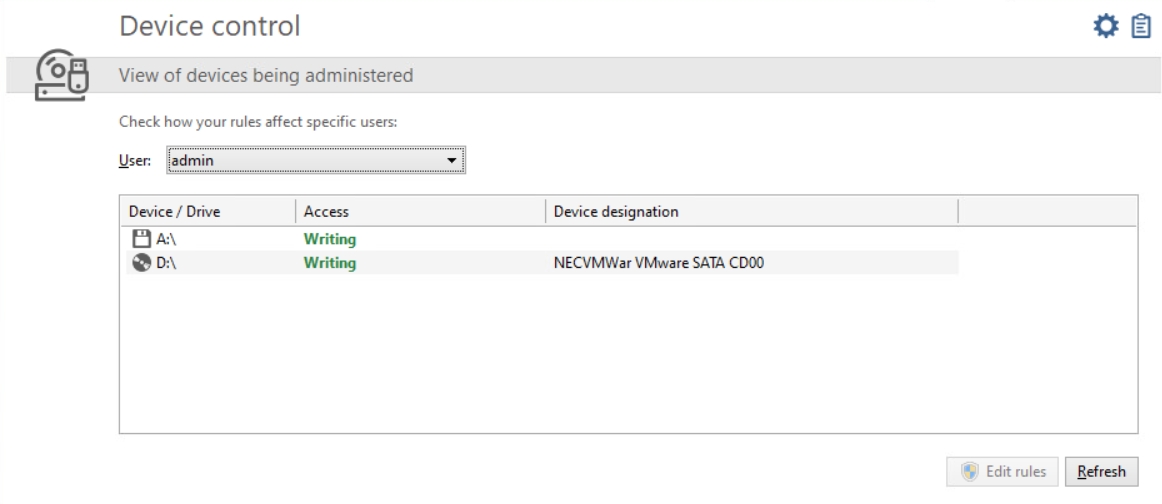Sort by the Device designation column header
The image size is (1162, 504).
coord(752,211)
